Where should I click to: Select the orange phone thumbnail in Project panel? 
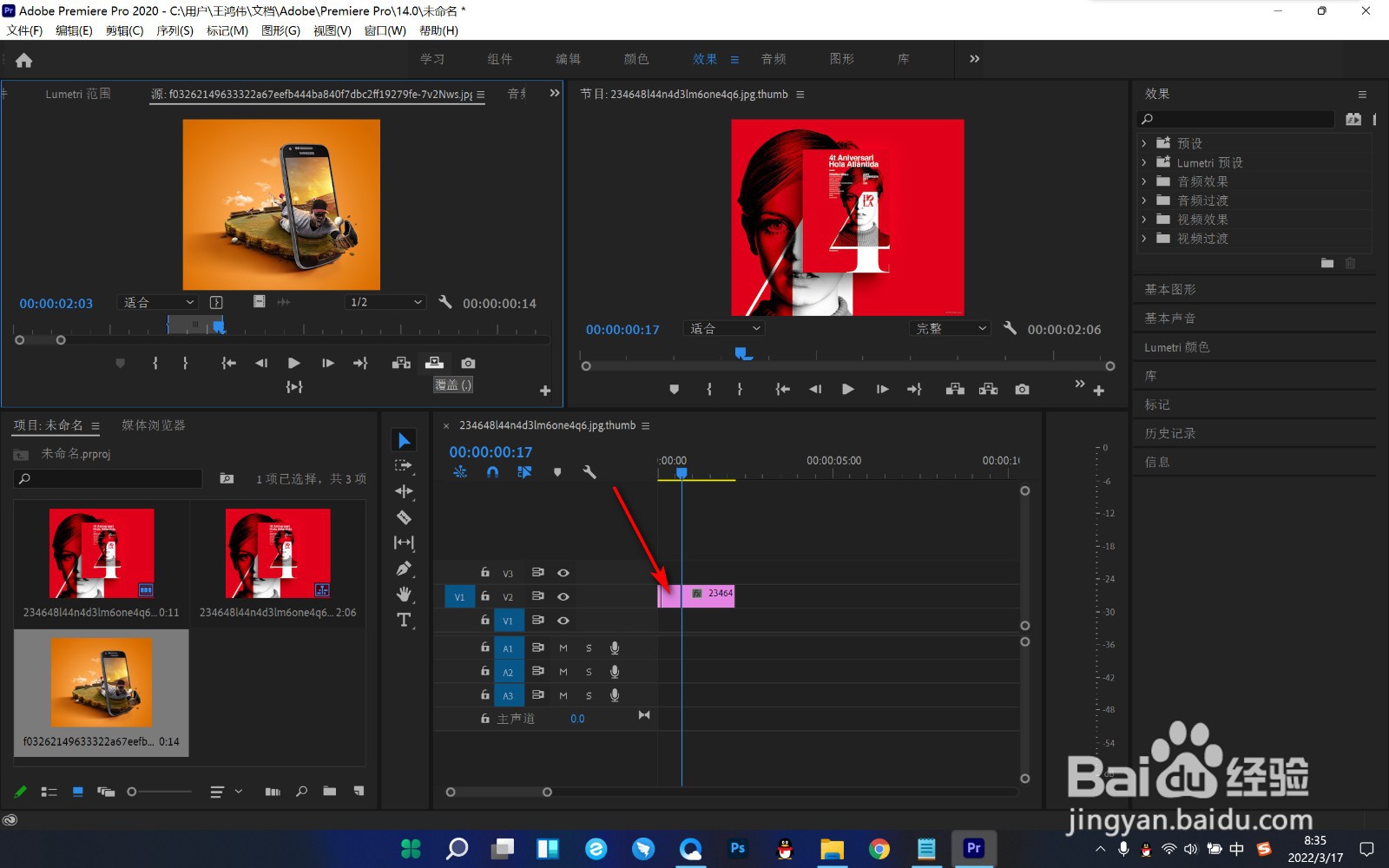pos(102,682)
